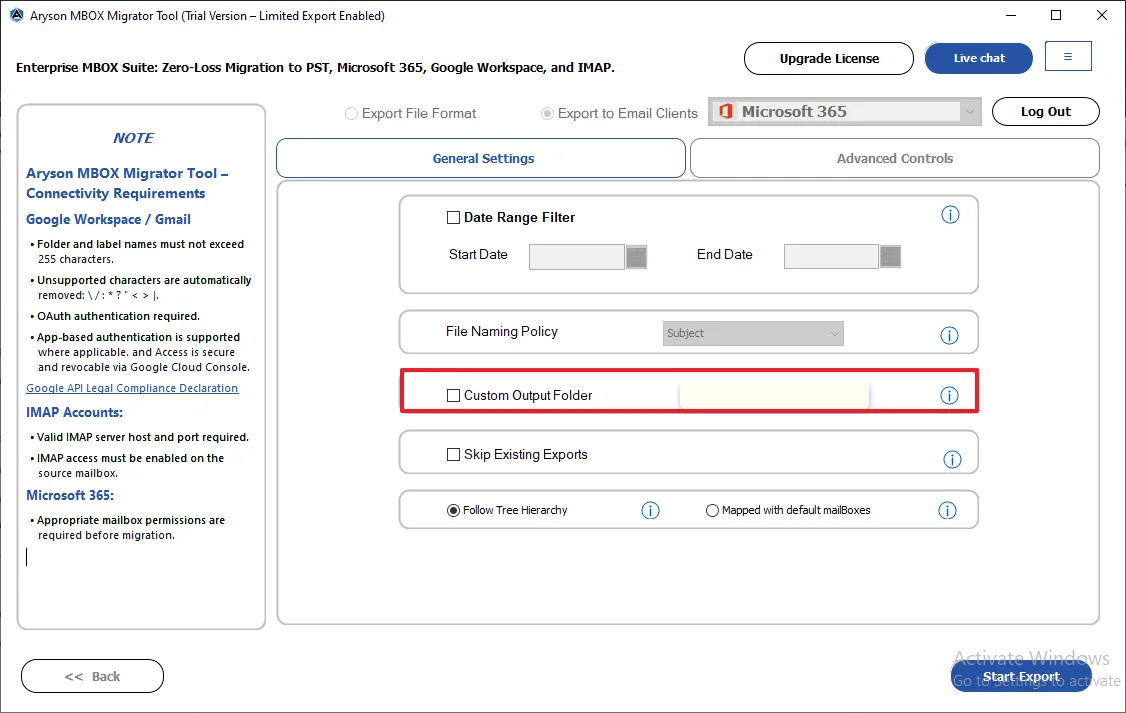Choose Mapped with default mailBoxes radio

coord(712,511)
